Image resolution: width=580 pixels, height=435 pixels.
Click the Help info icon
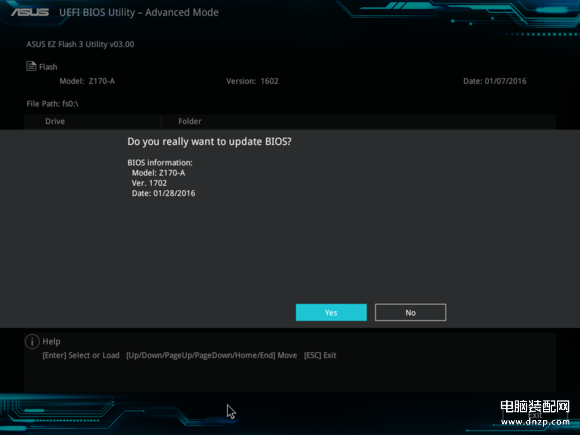(x=32, y=341)
